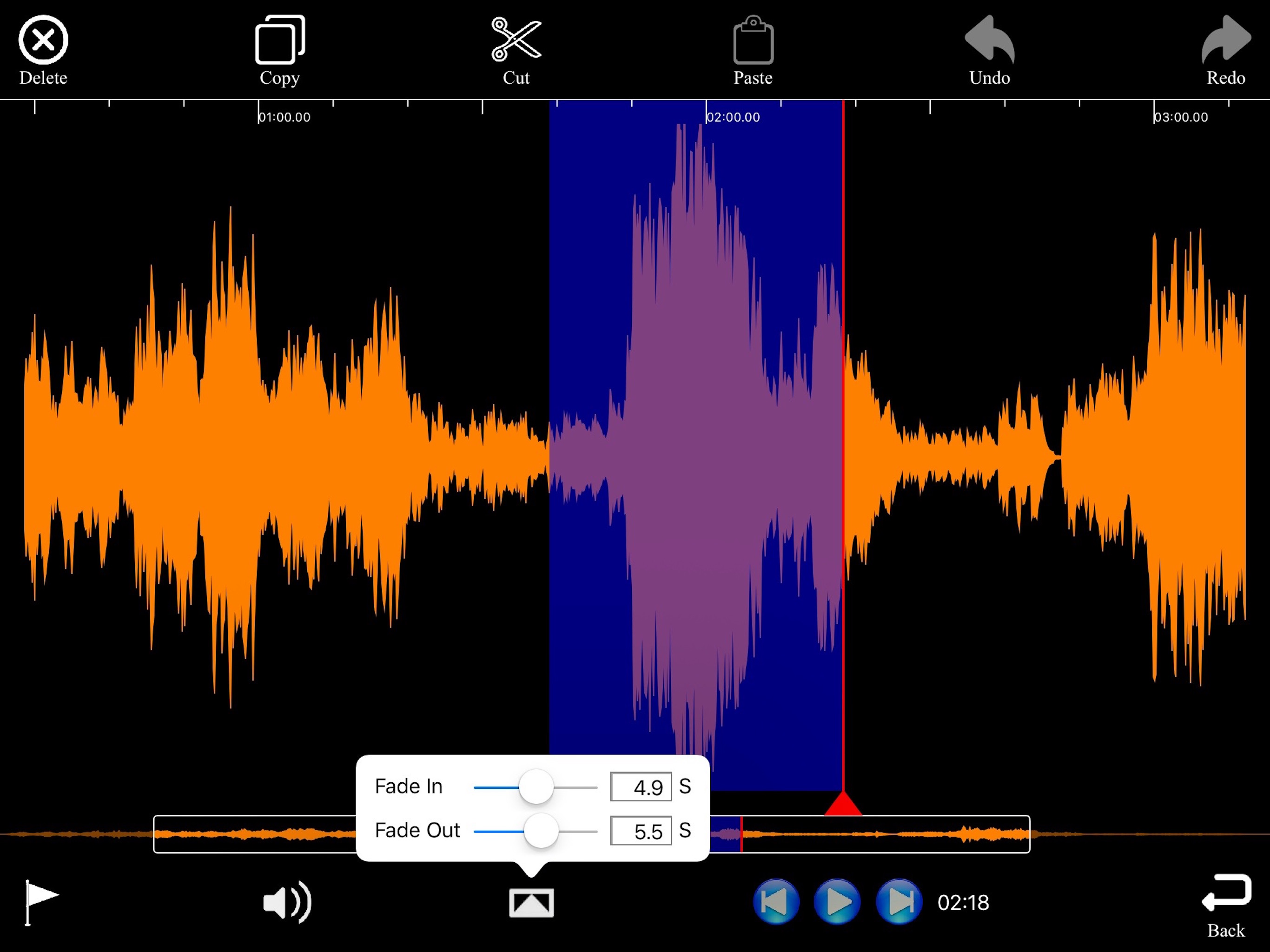Paste audio from the clipboard icon

[x=753, y=40]
